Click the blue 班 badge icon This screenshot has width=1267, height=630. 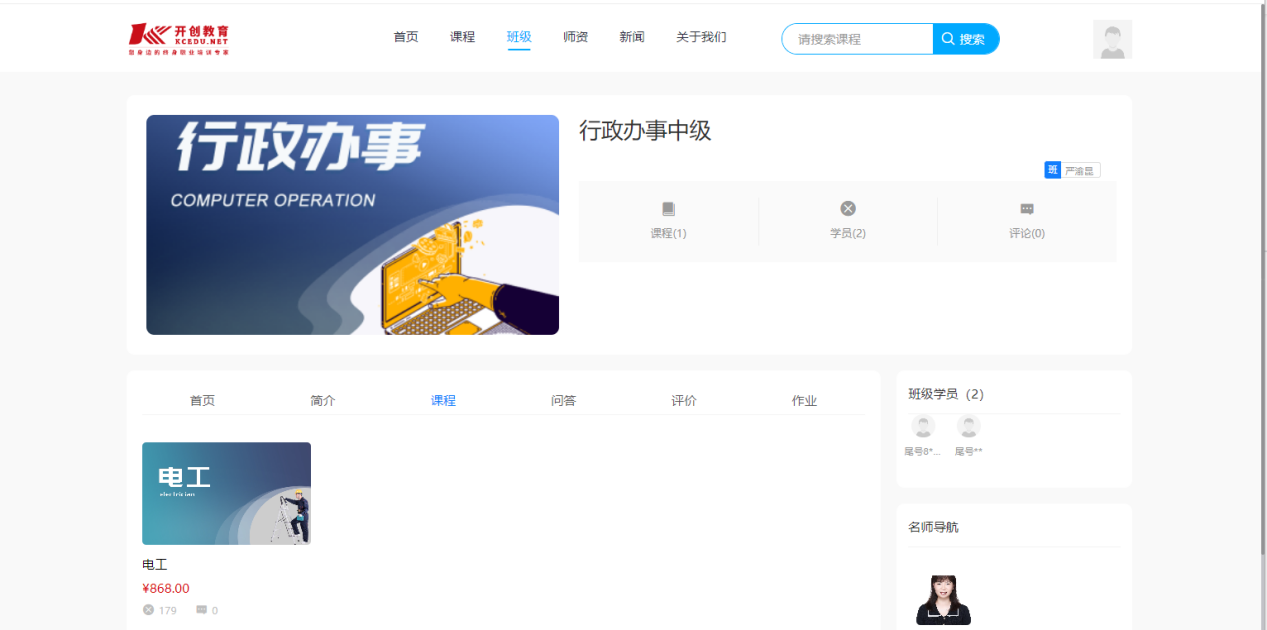(x=1052, y=170)
